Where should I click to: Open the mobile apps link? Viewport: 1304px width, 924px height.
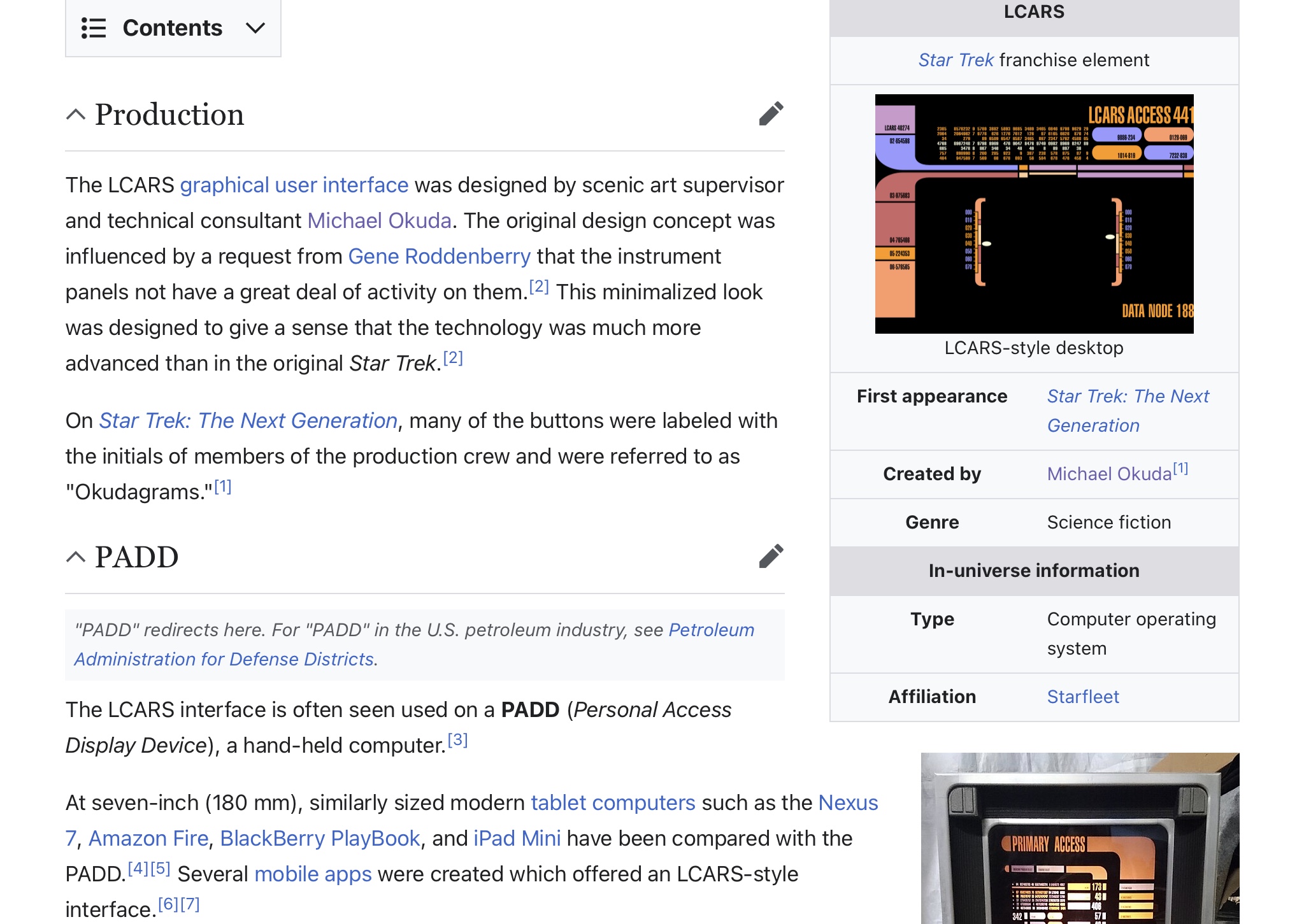point(313,874)
